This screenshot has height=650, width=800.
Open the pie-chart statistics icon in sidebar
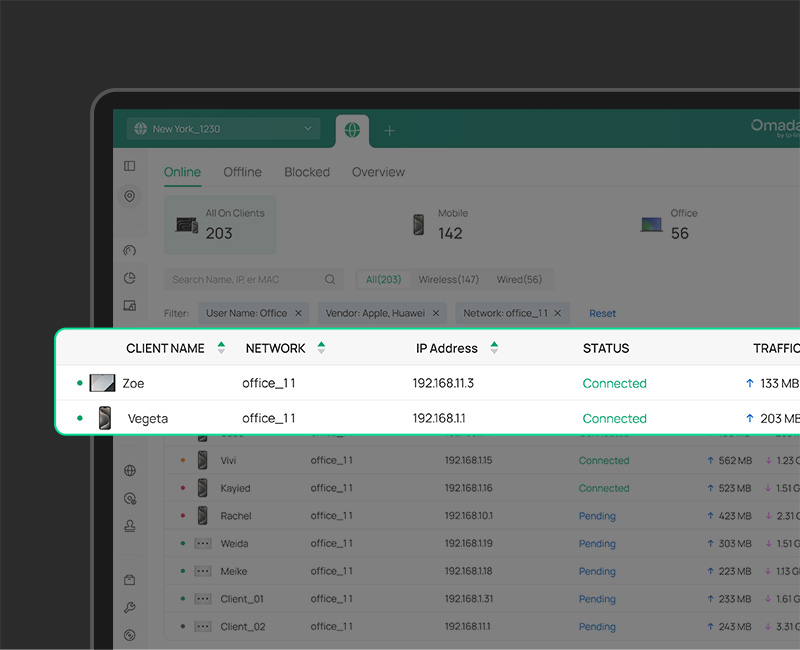click(130, 278)
